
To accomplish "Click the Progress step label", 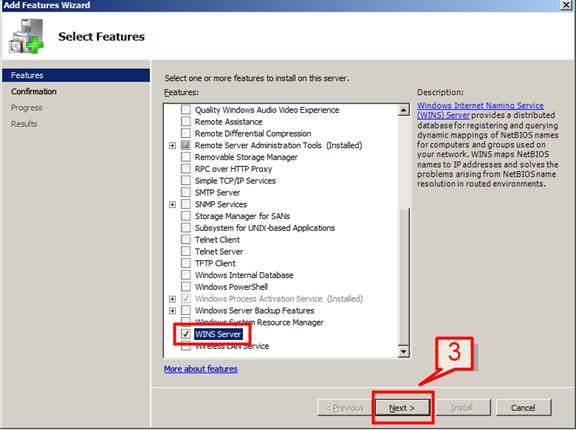I will click(27, 108).
